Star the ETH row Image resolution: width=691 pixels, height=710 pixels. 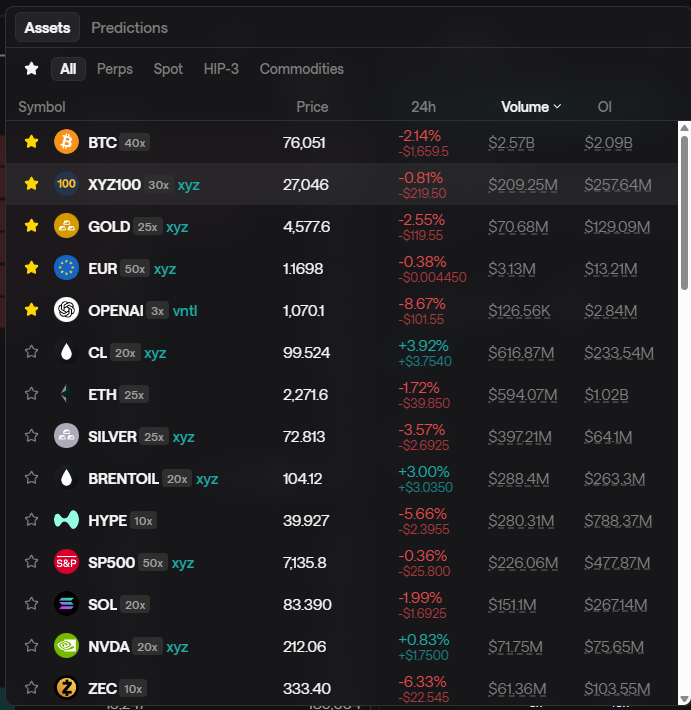(31, 394)
